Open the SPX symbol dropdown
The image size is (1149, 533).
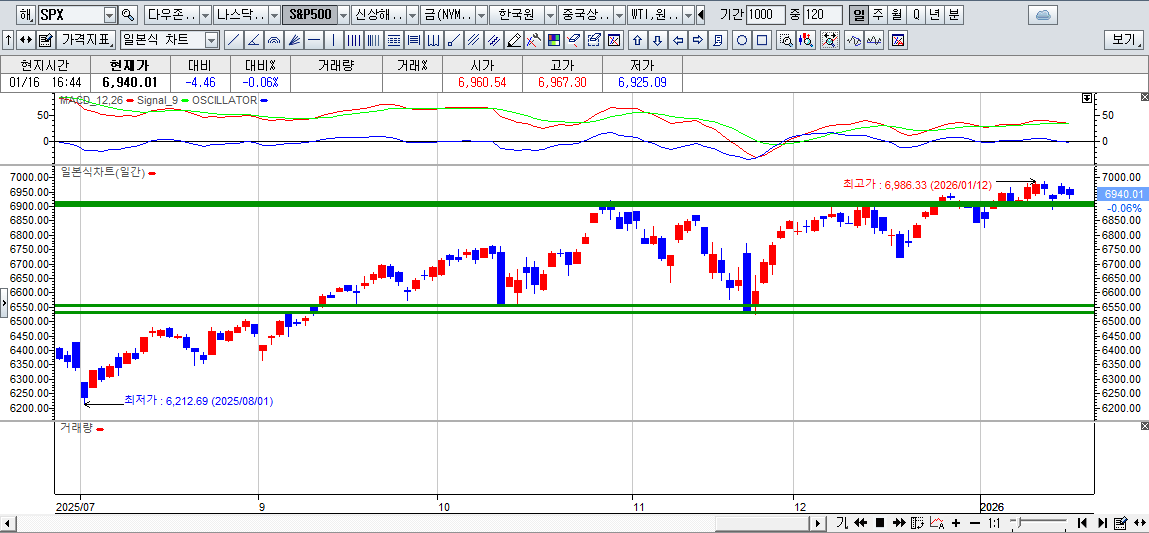coord(109,15)
